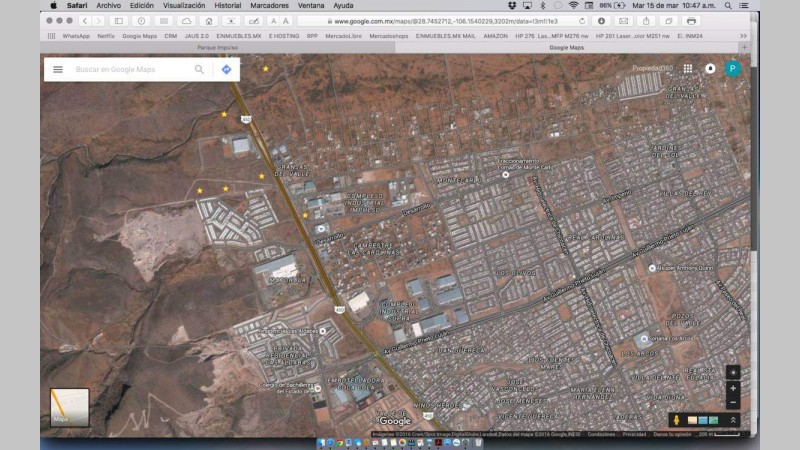
Task: Switch to Mapa view thumbnail
Action: tap(69, 406)
